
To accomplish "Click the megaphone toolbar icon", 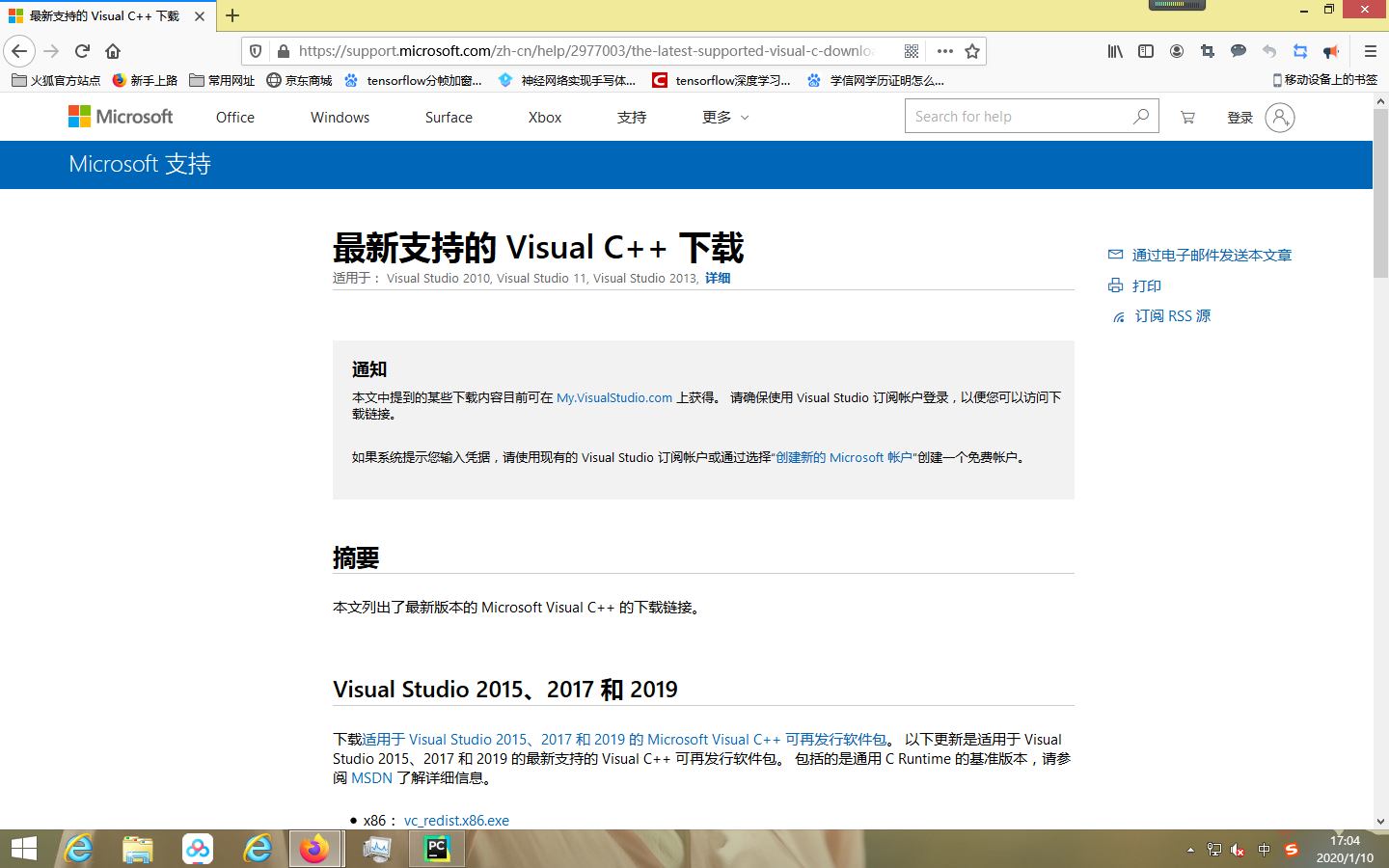I will (1331, 51).
